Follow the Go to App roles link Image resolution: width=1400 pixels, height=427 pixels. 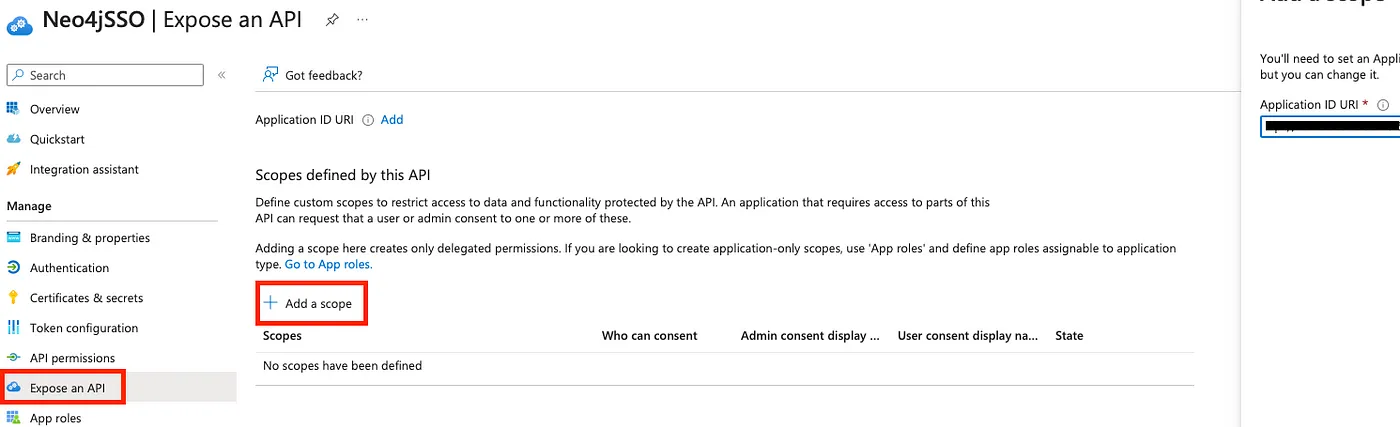(328, 264)
